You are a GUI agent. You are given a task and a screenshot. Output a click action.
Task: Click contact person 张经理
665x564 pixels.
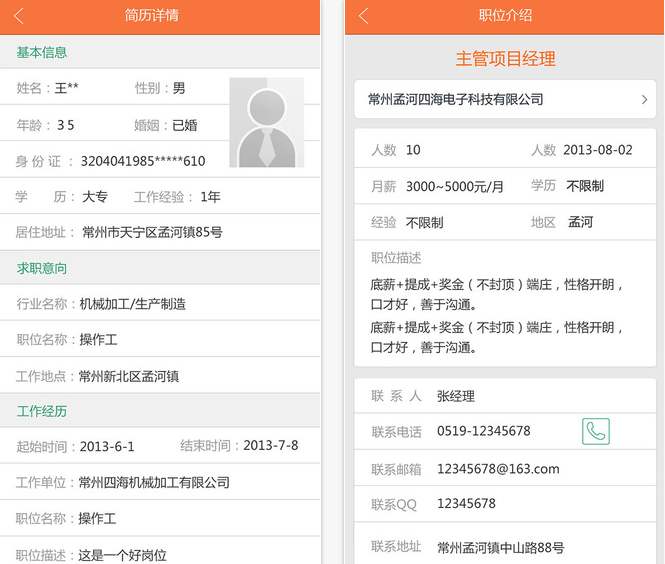456,396
